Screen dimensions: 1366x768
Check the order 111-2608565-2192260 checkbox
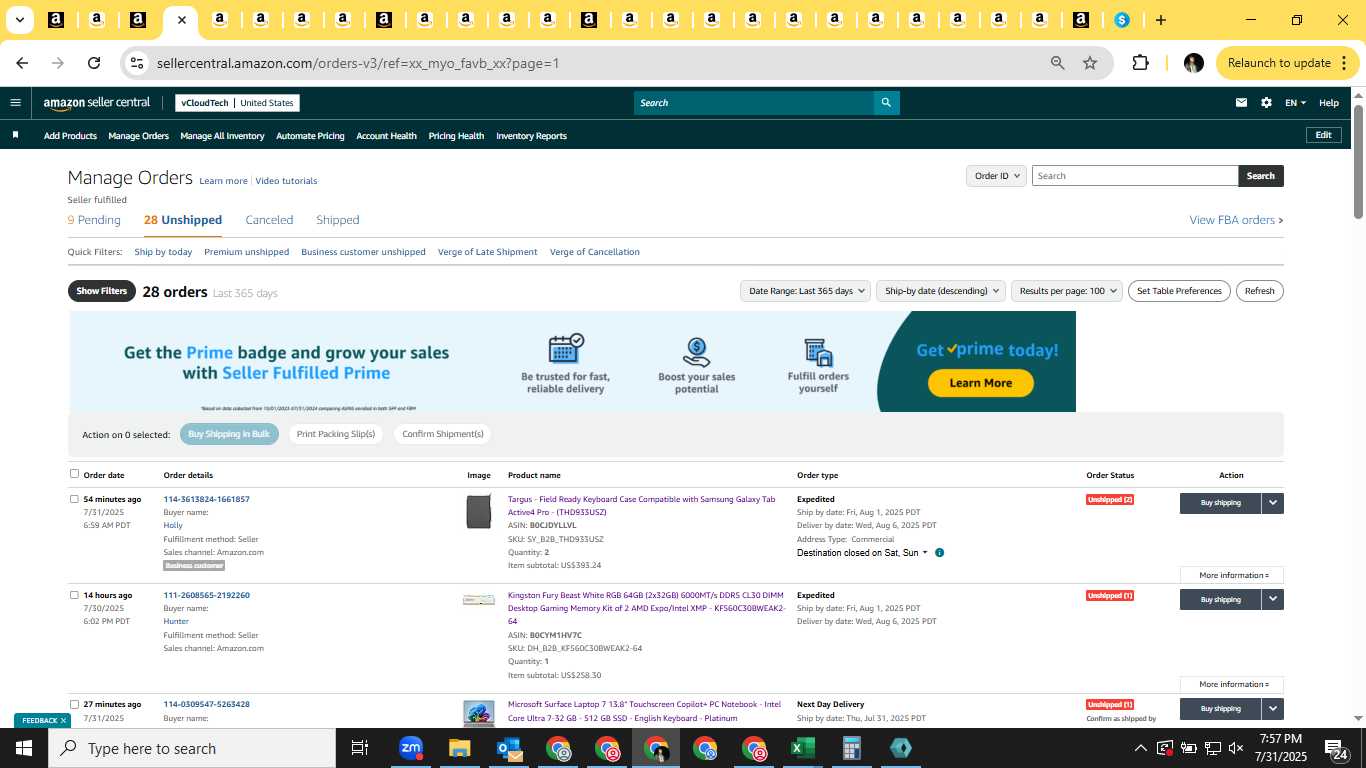tap(74, 594)
